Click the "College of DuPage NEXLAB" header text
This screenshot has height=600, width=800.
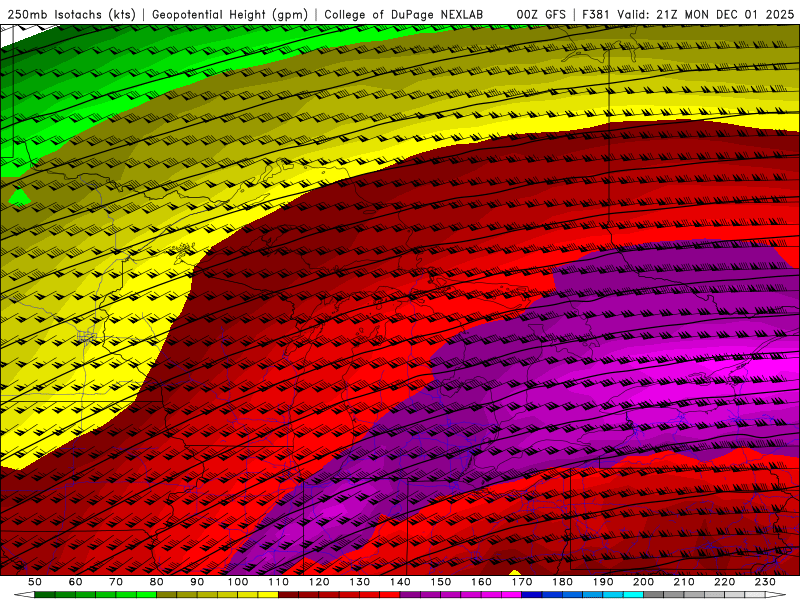[x=404, y=15]
